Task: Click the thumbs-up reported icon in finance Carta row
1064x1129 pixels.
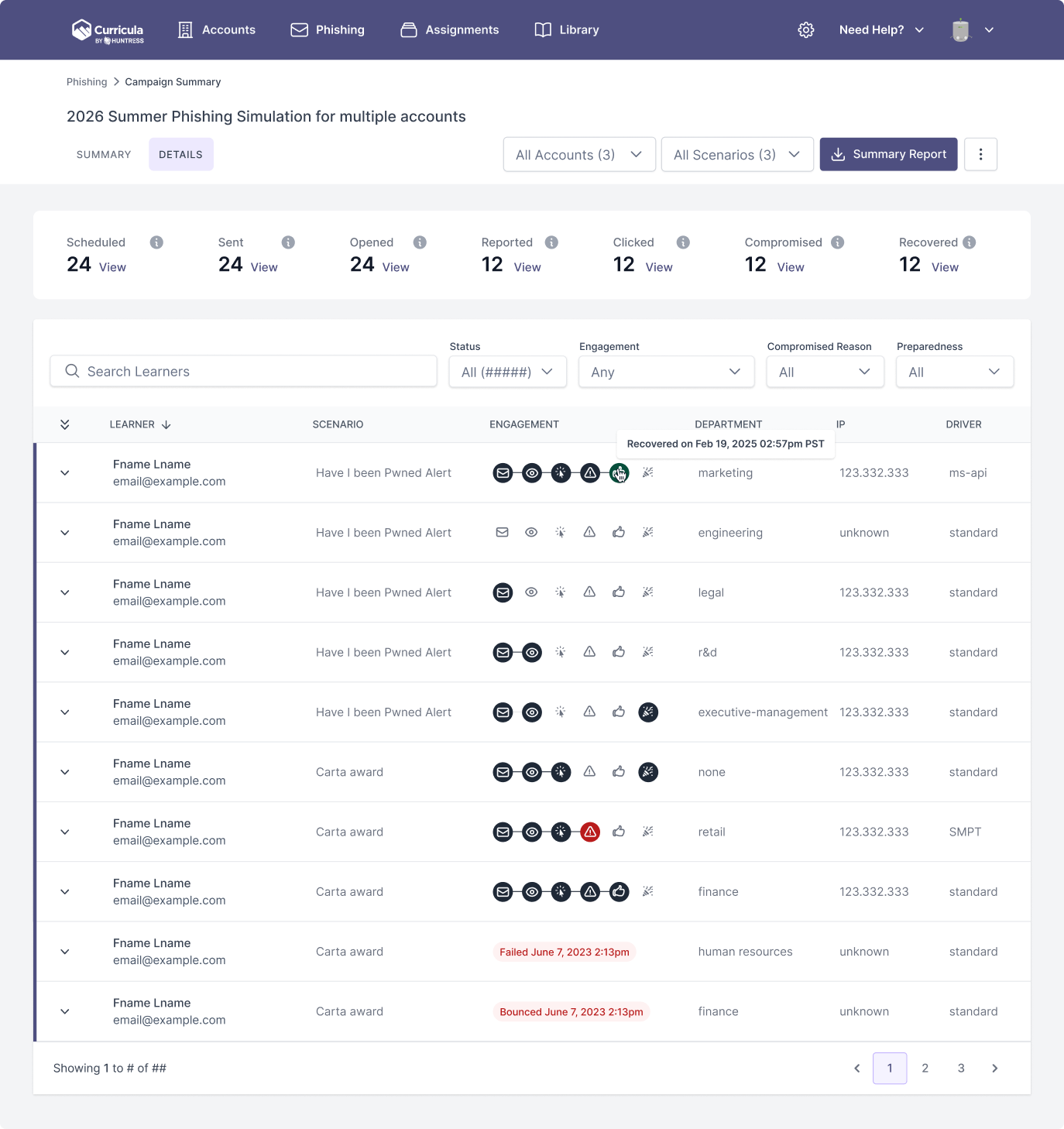Action: tap(619, 892)
